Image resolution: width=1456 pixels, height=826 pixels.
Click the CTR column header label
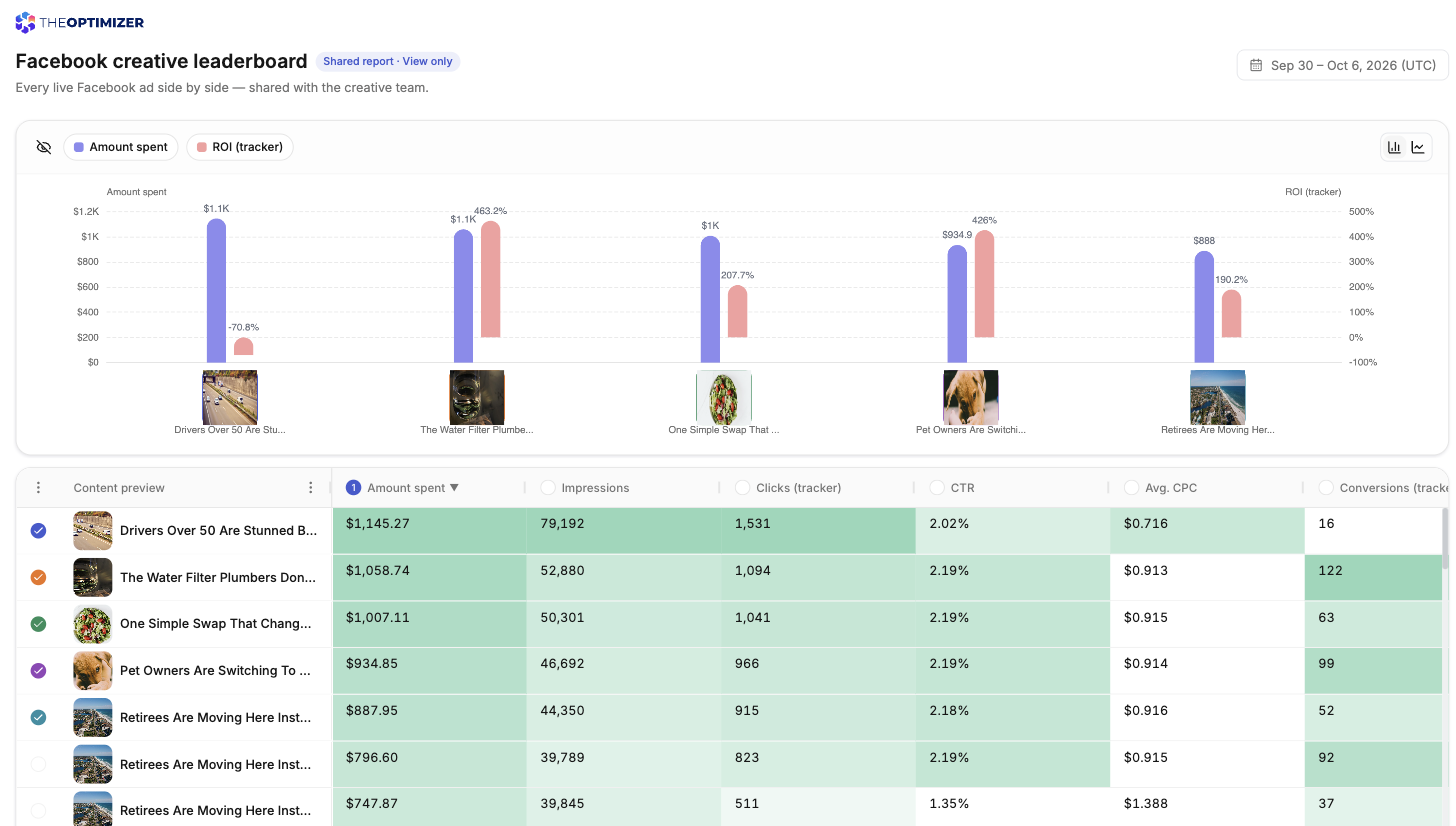tap(962, 488)
